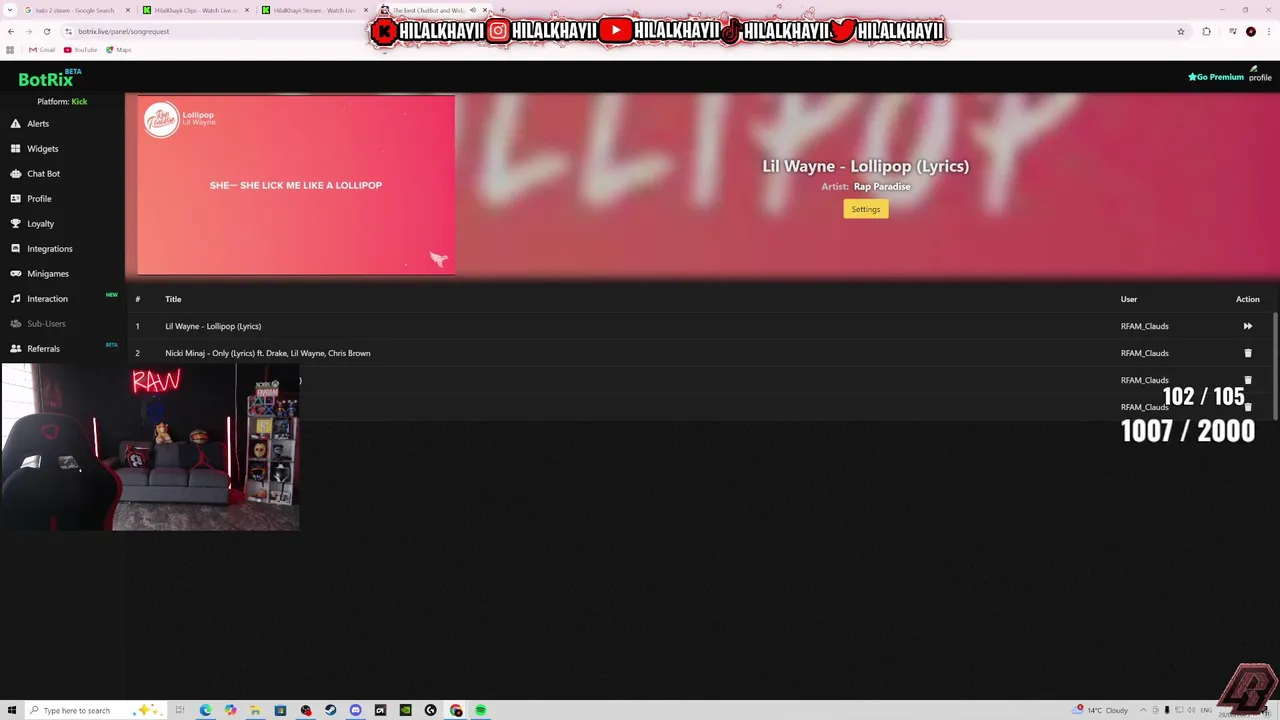Click the RFAM_Clauds user on Lollipop row
Image resolution: width=1280 pixels, height=720 pixels.
click(x=1144, y=326)
